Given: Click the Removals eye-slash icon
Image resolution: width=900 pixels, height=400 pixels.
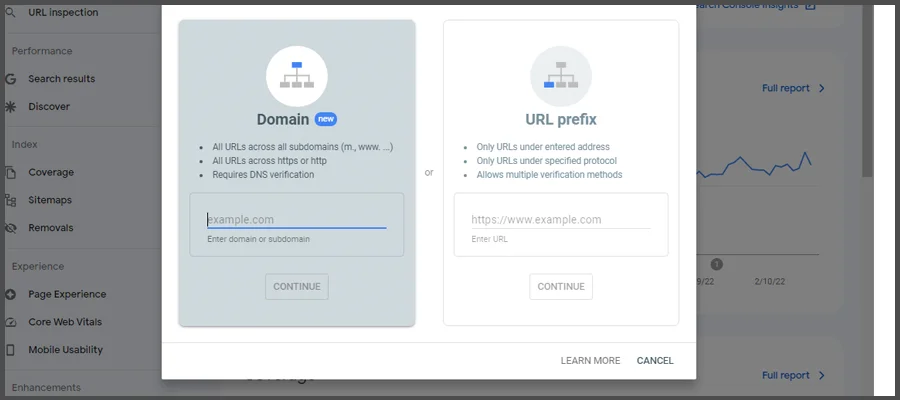Looking at the screenshot, I should click(x=11, y=228).
